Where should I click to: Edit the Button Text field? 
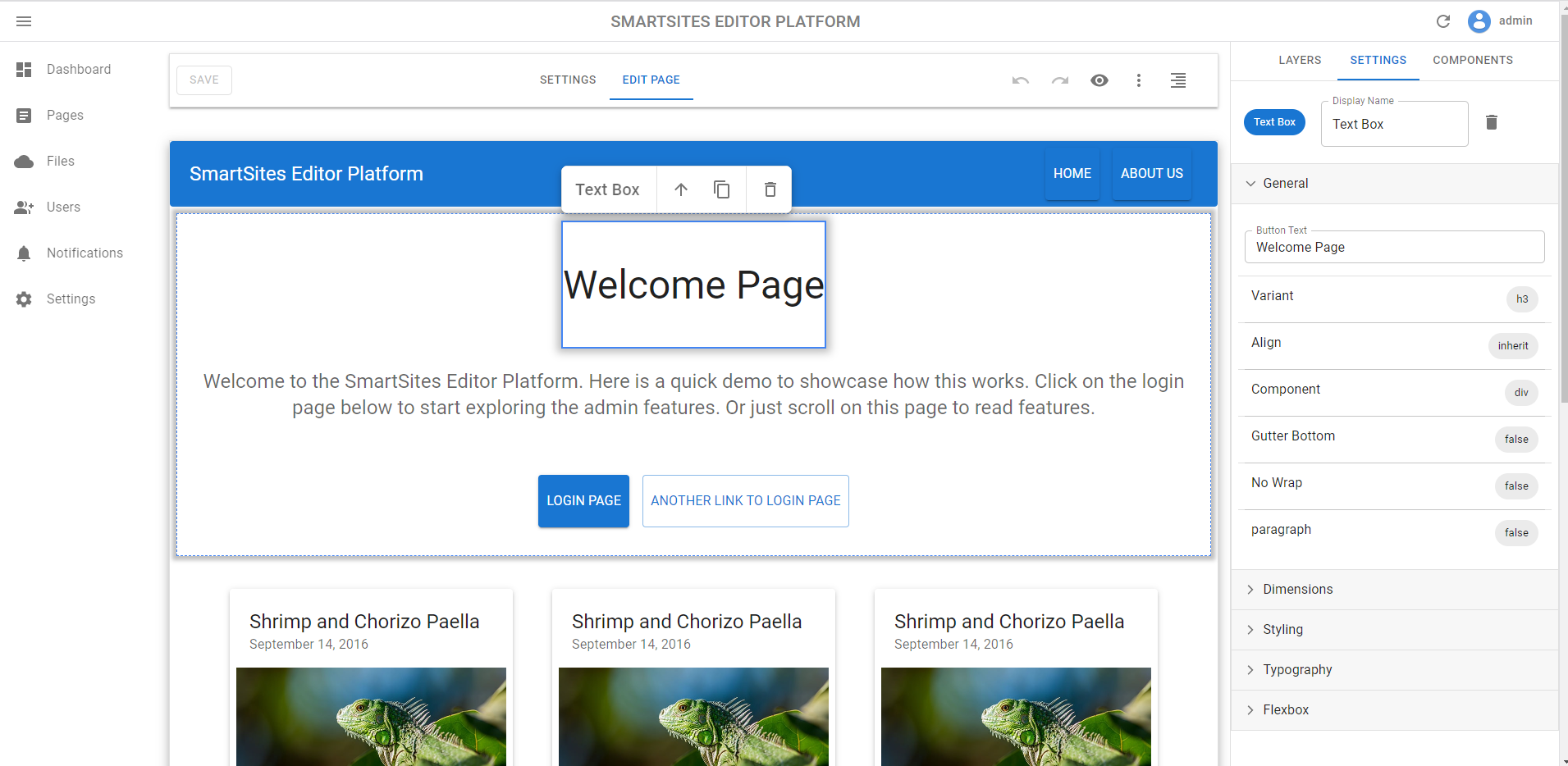1393,247
